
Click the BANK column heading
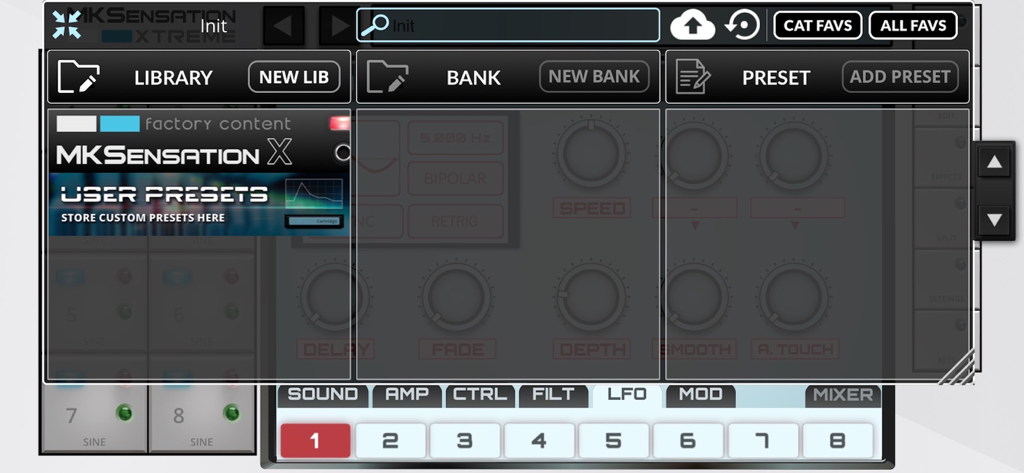pos(473,78)
